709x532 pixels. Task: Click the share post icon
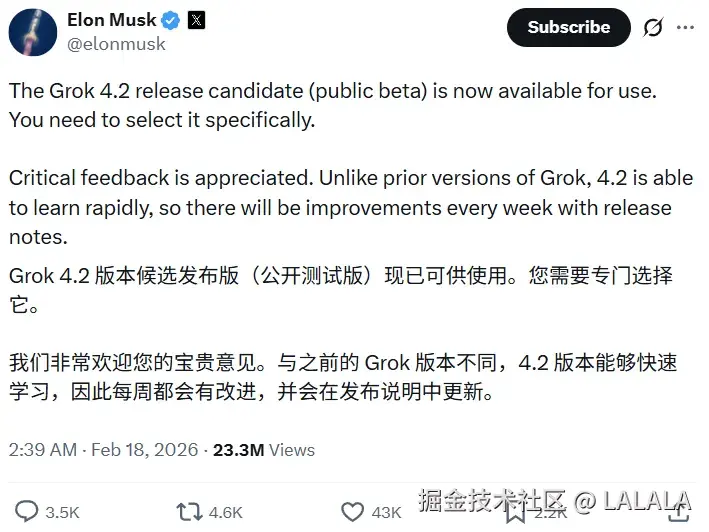[x=680, y=512]
